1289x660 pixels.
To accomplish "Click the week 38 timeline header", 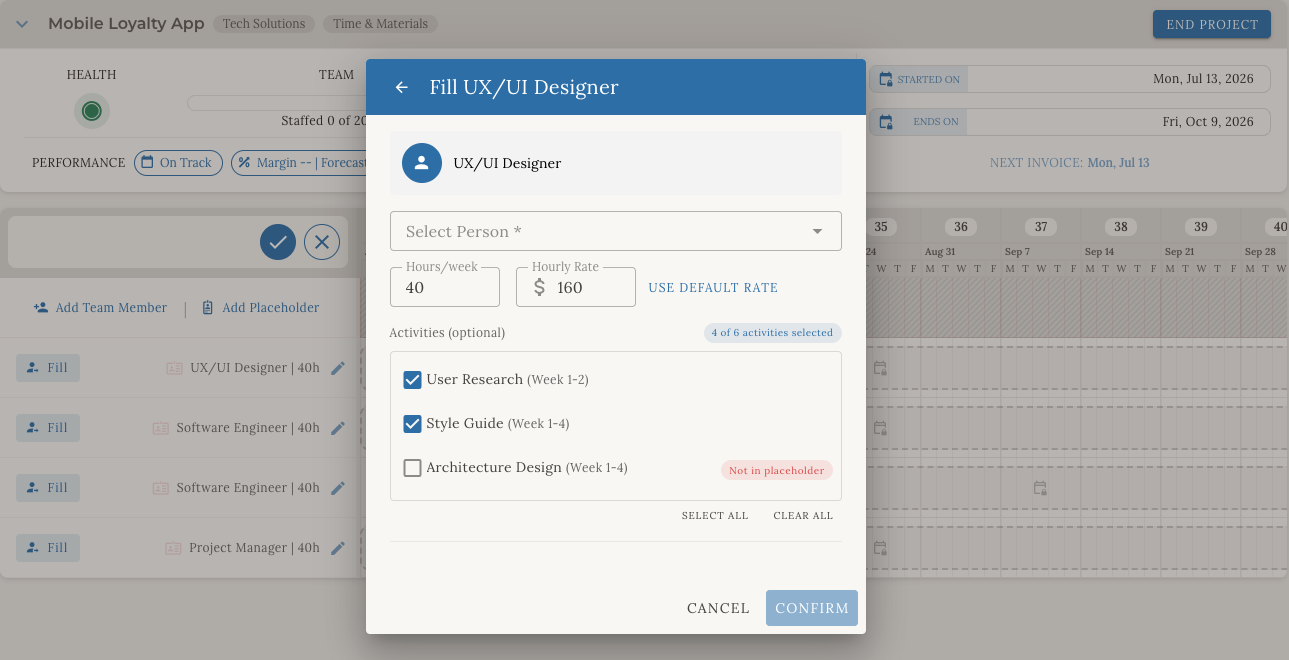I will [1120, 227].
